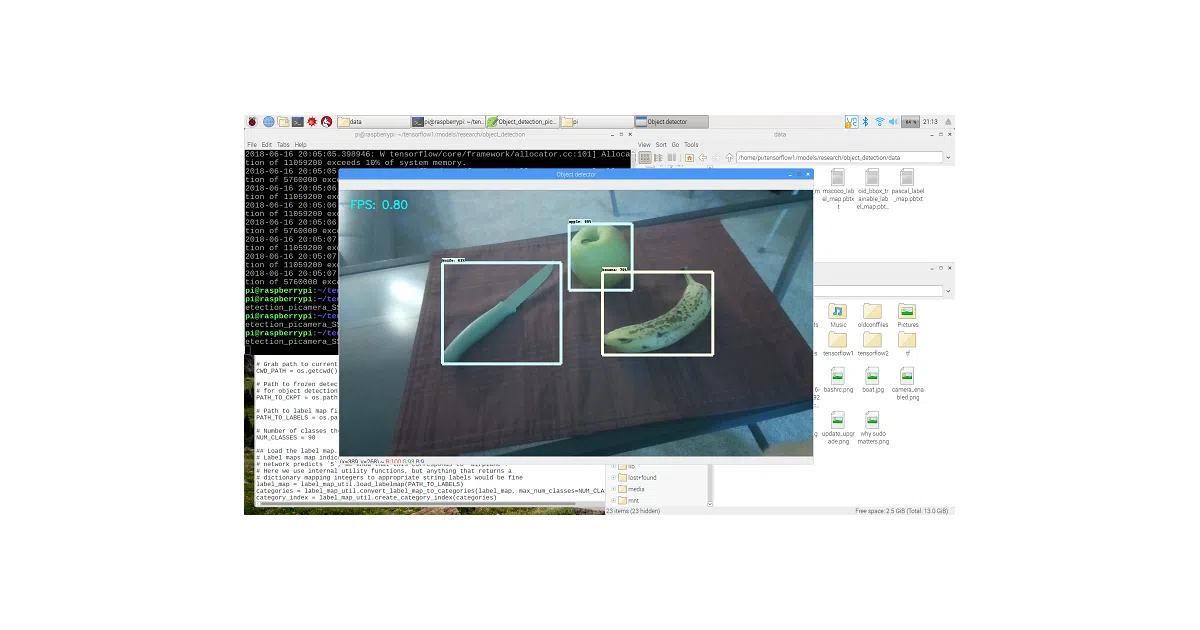Image resolution: width=1200 pixels, height=630 pixels.
Task: Select the Music folder
Action: pyautogui.click(x=838, y=315)
